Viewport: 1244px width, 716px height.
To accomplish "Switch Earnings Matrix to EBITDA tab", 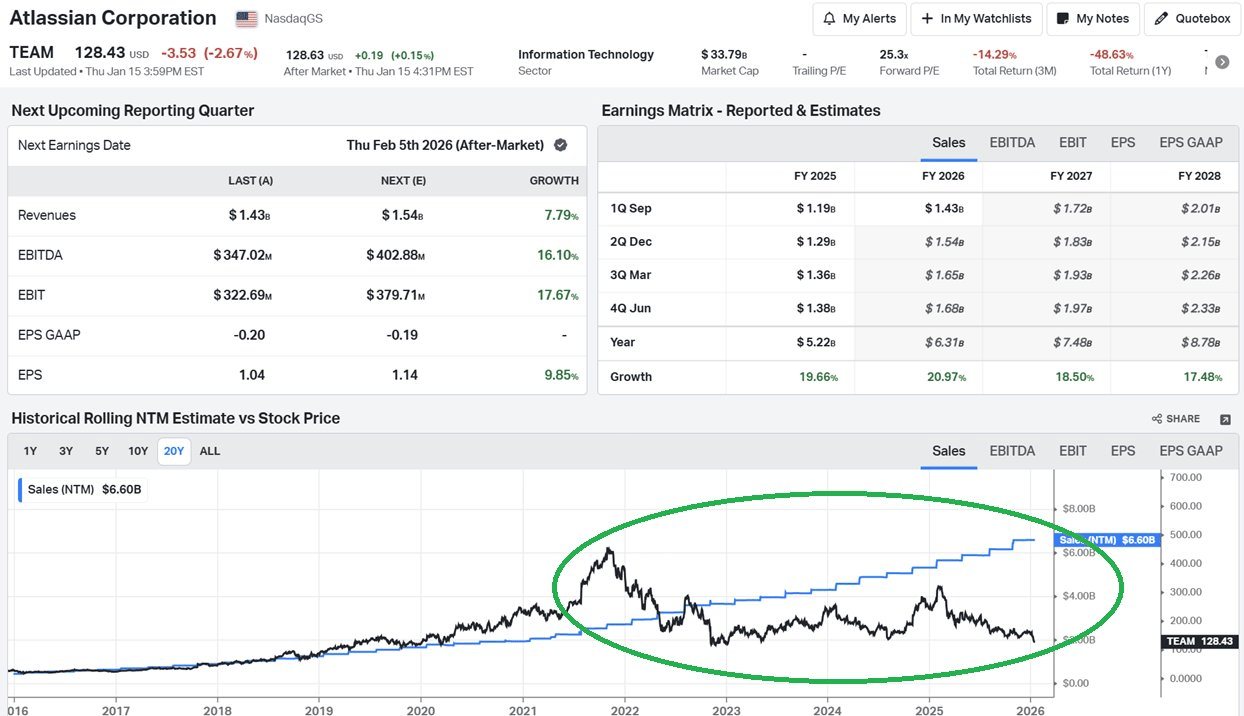I will (x=1012, y=142).
